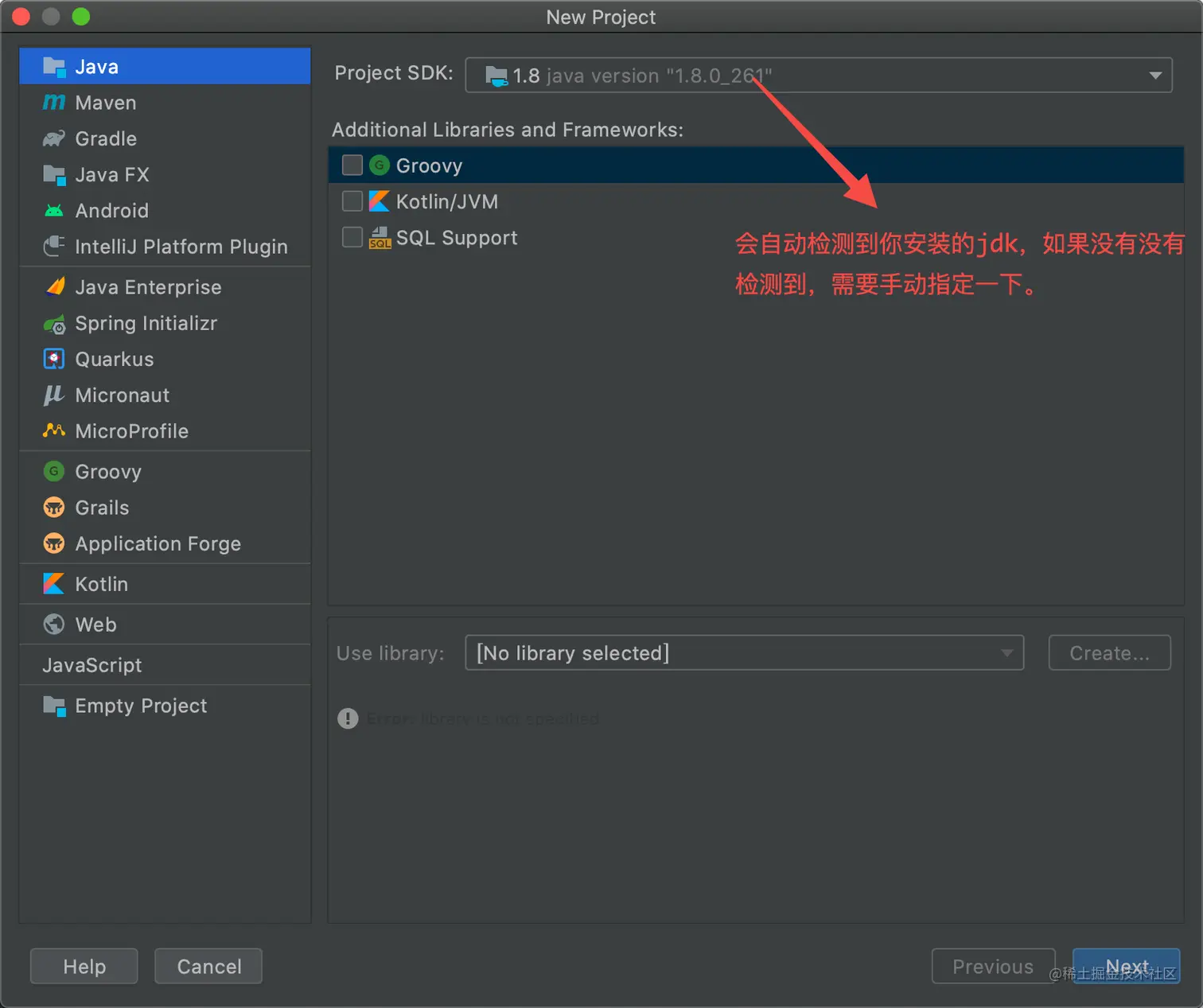Open the 'No library selected' dropdown

click(x=744, y=653)
